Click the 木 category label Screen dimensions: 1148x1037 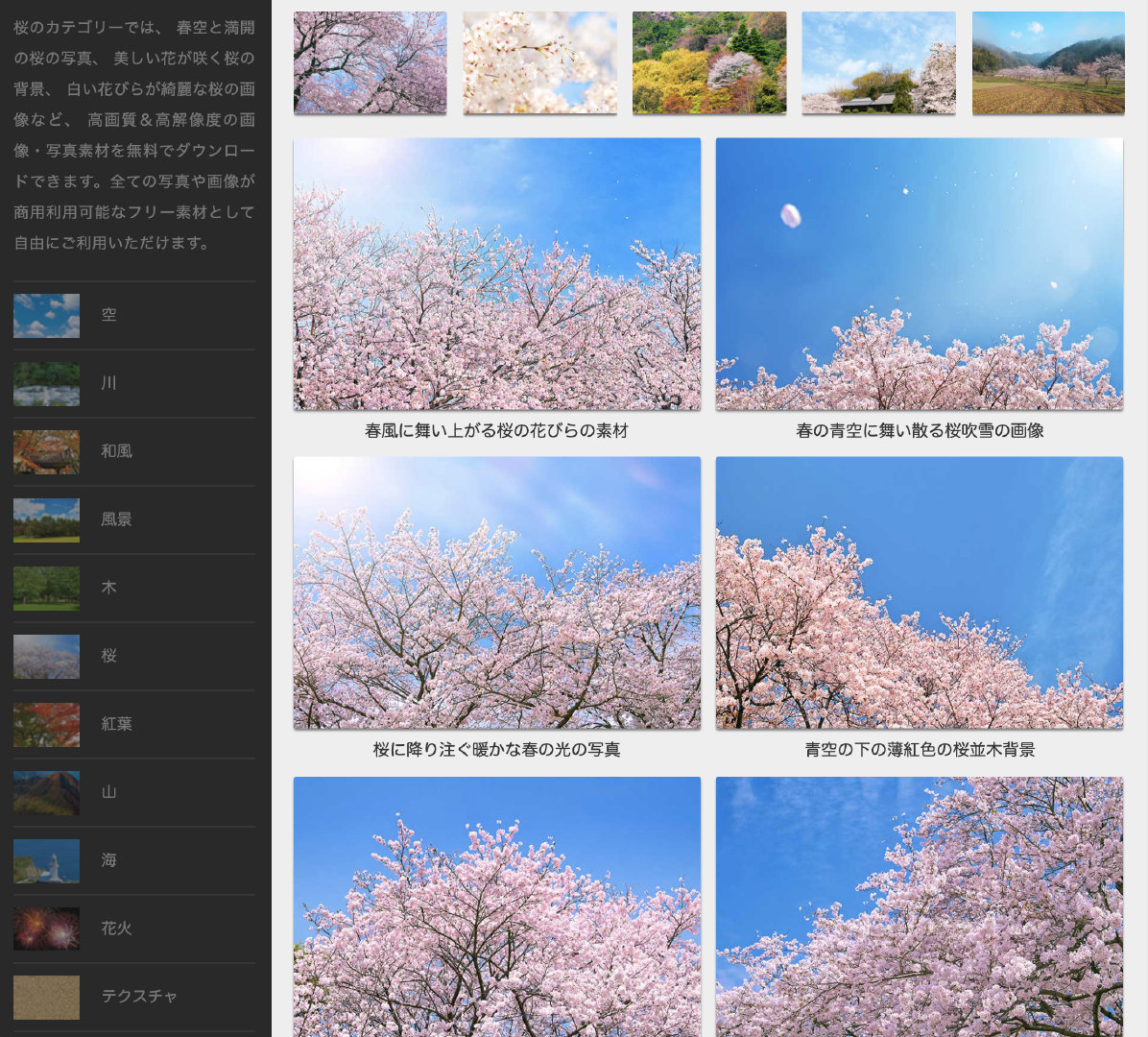pyautogui.click(x=109, y=588)
